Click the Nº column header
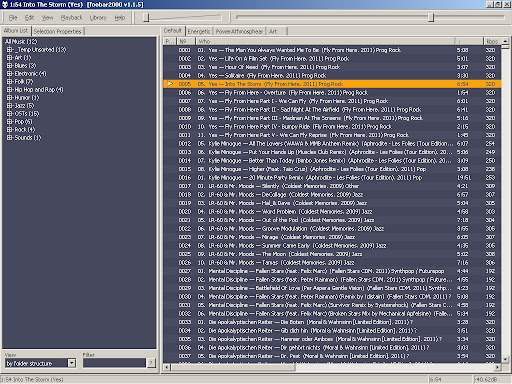512x384 pixels. [186, 41]
